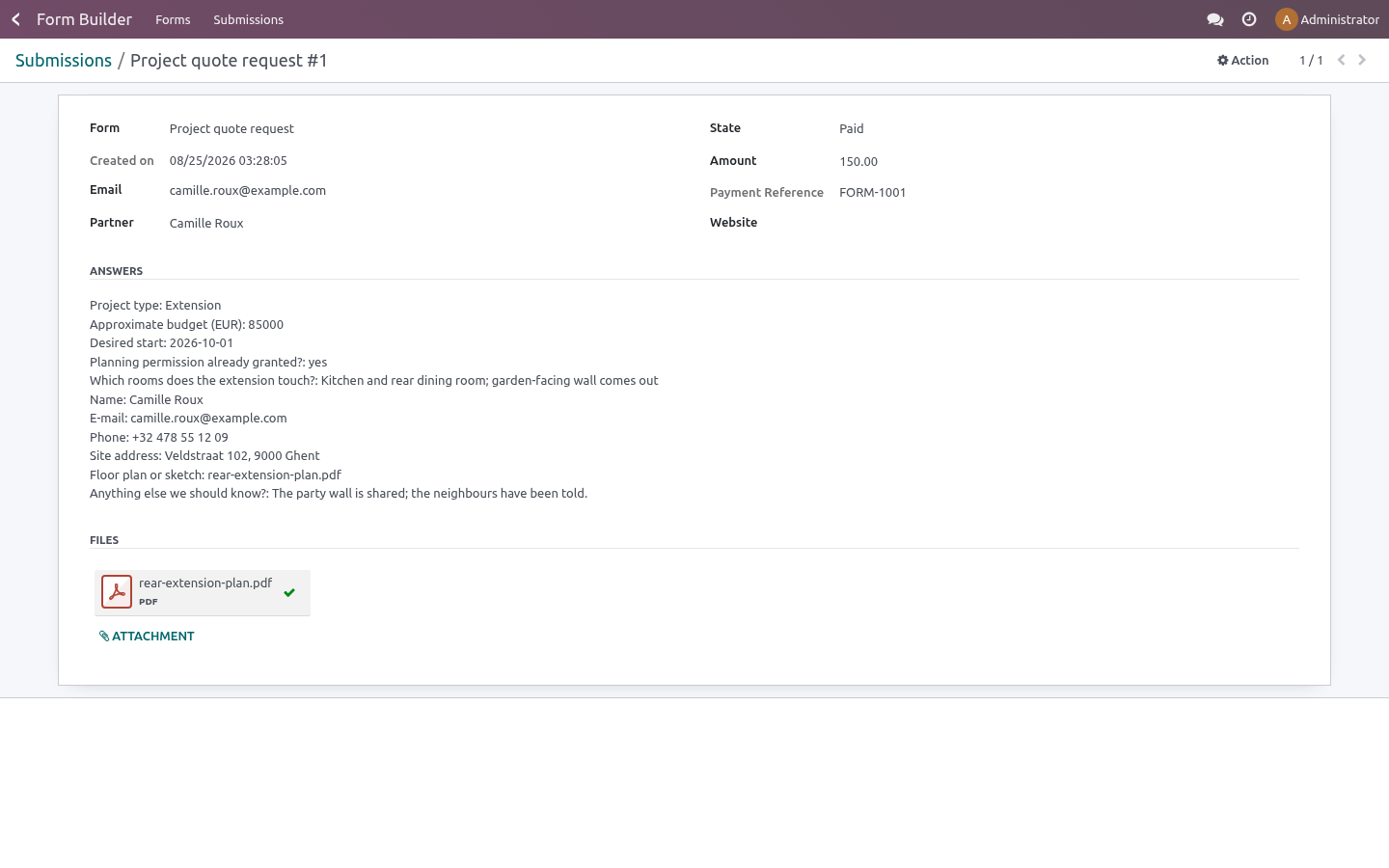
Task: Open the activities clock icon
Action: (x=1249, y=19)
